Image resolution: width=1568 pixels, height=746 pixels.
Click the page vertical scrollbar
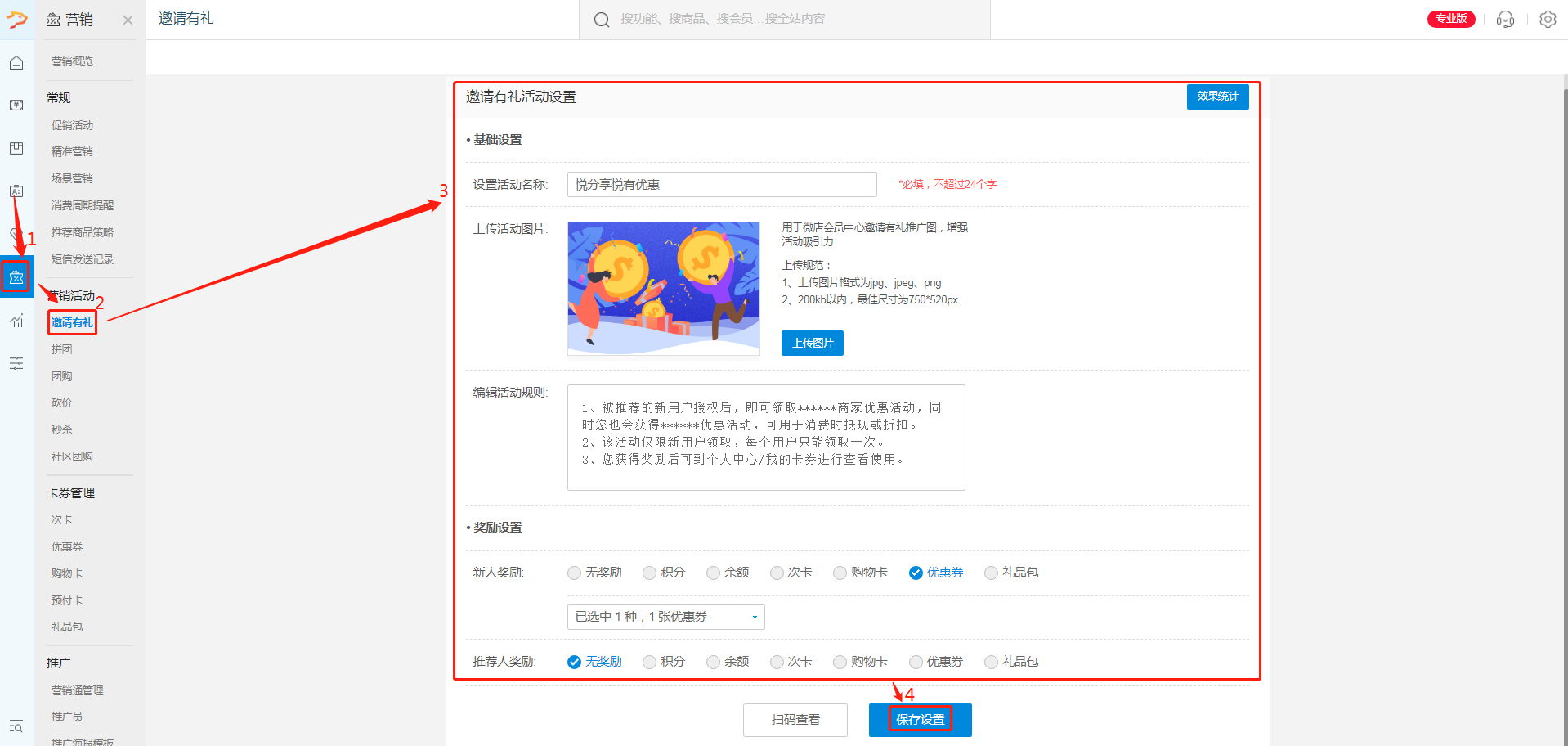(1565, 409)
